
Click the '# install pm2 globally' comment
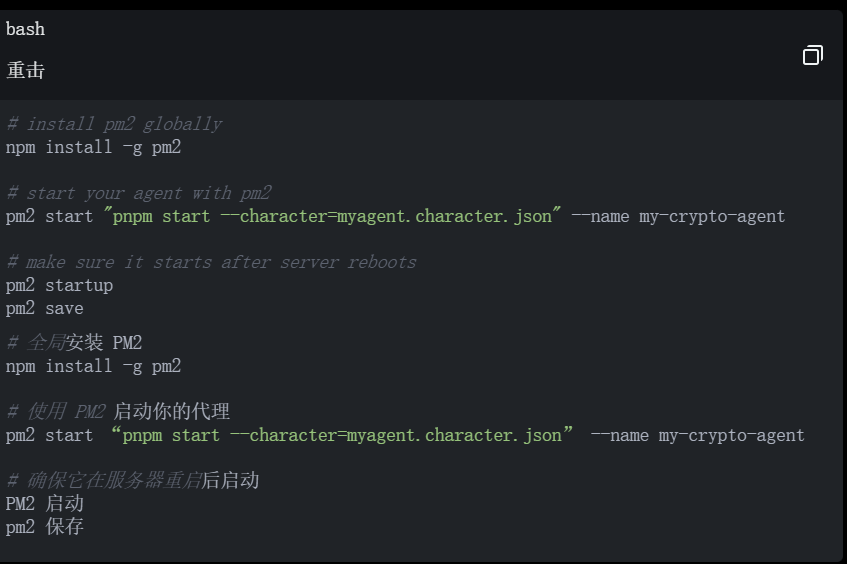115,124
